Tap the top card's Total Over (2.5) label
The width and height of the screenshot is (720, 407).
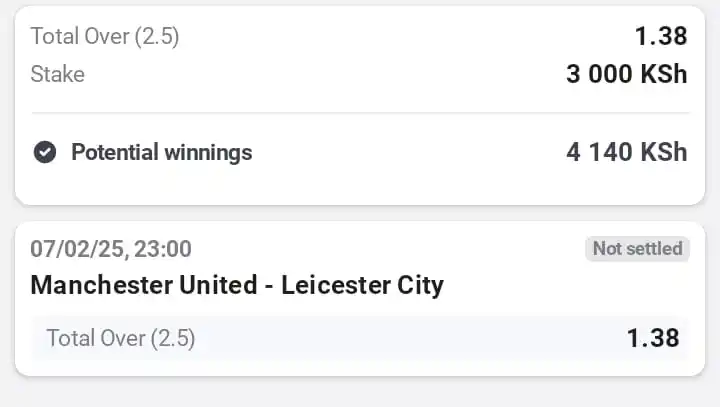point(105,36)
